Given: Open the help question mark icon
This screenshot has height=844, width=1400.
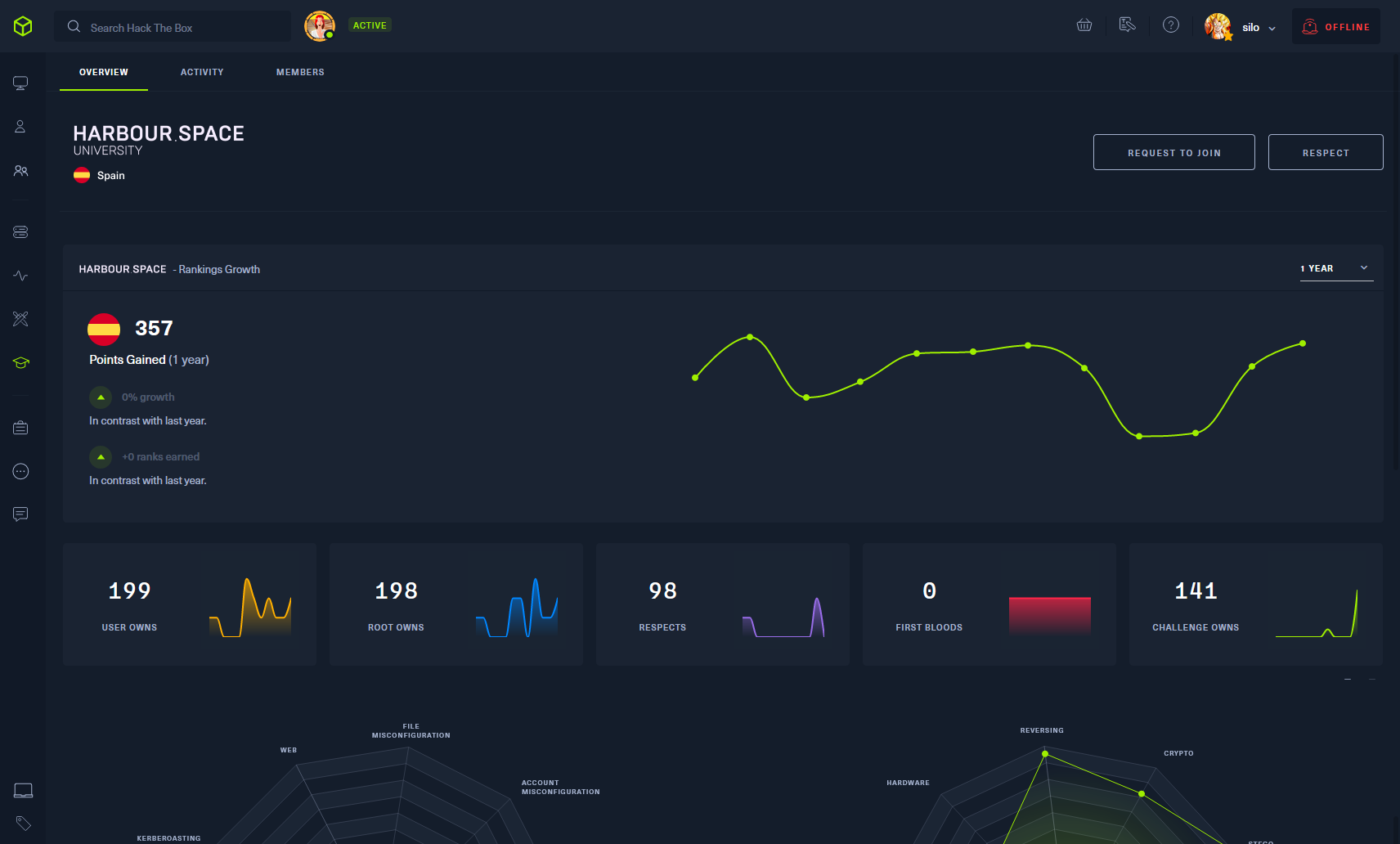Looking at the screenshot, I should coord(1171,25).
